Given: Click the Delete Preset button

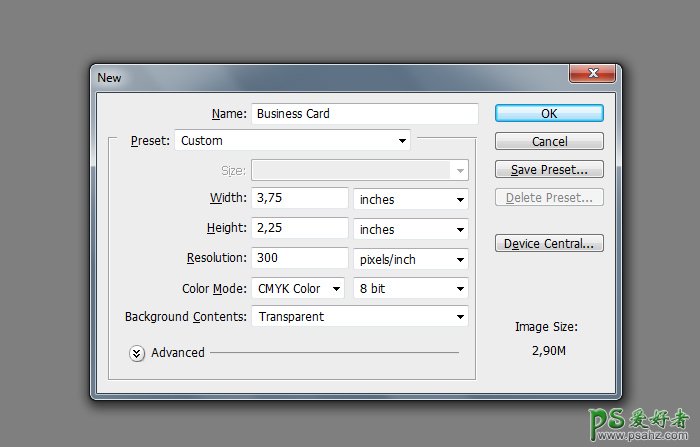Looking at the screenshot, I should click(x=549, y=198).
